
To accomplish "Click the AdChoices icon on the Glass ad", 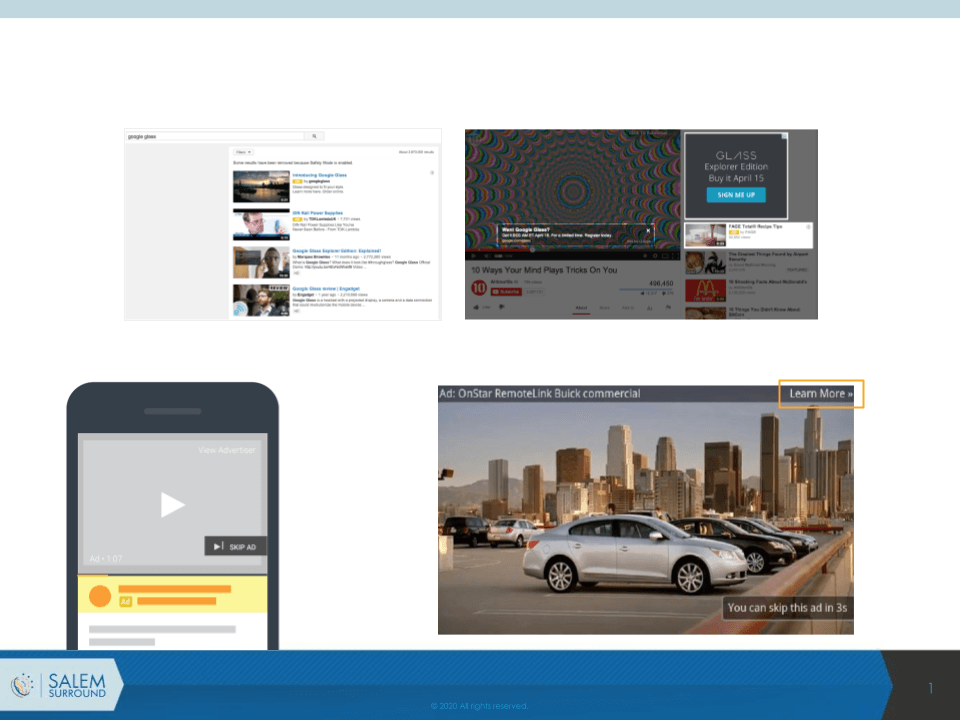I will 784,136.
